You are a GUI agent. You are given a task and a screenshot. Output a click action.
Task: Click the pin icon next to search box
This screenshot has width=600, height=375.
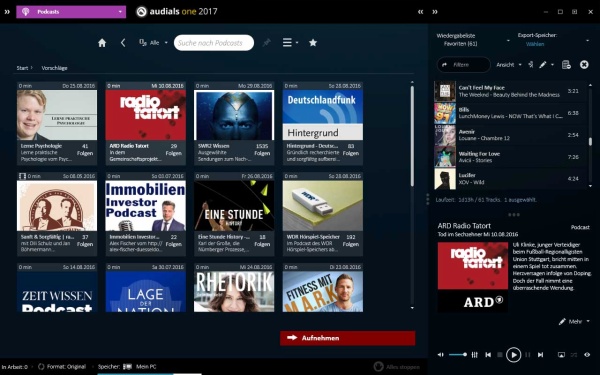click(267, 42)
